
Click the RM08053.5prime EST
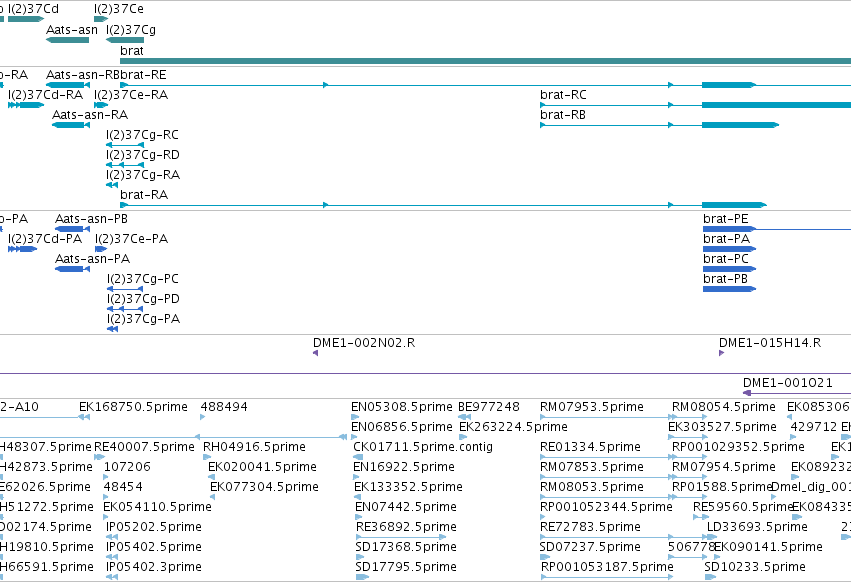(592, 488)
